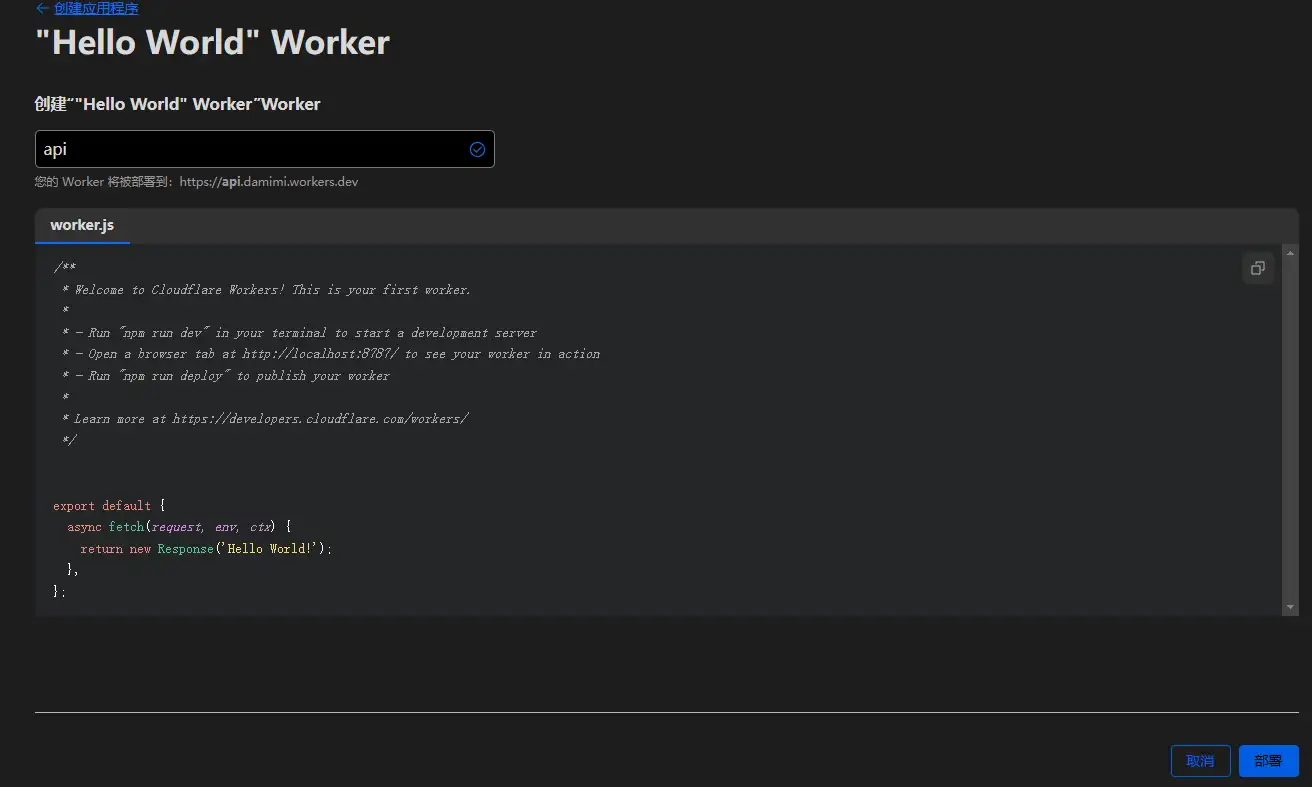Click the 'npm run dev' comment line
Image resolution: width=1312 pixels, height=787 pixels.
coord(299,333)
